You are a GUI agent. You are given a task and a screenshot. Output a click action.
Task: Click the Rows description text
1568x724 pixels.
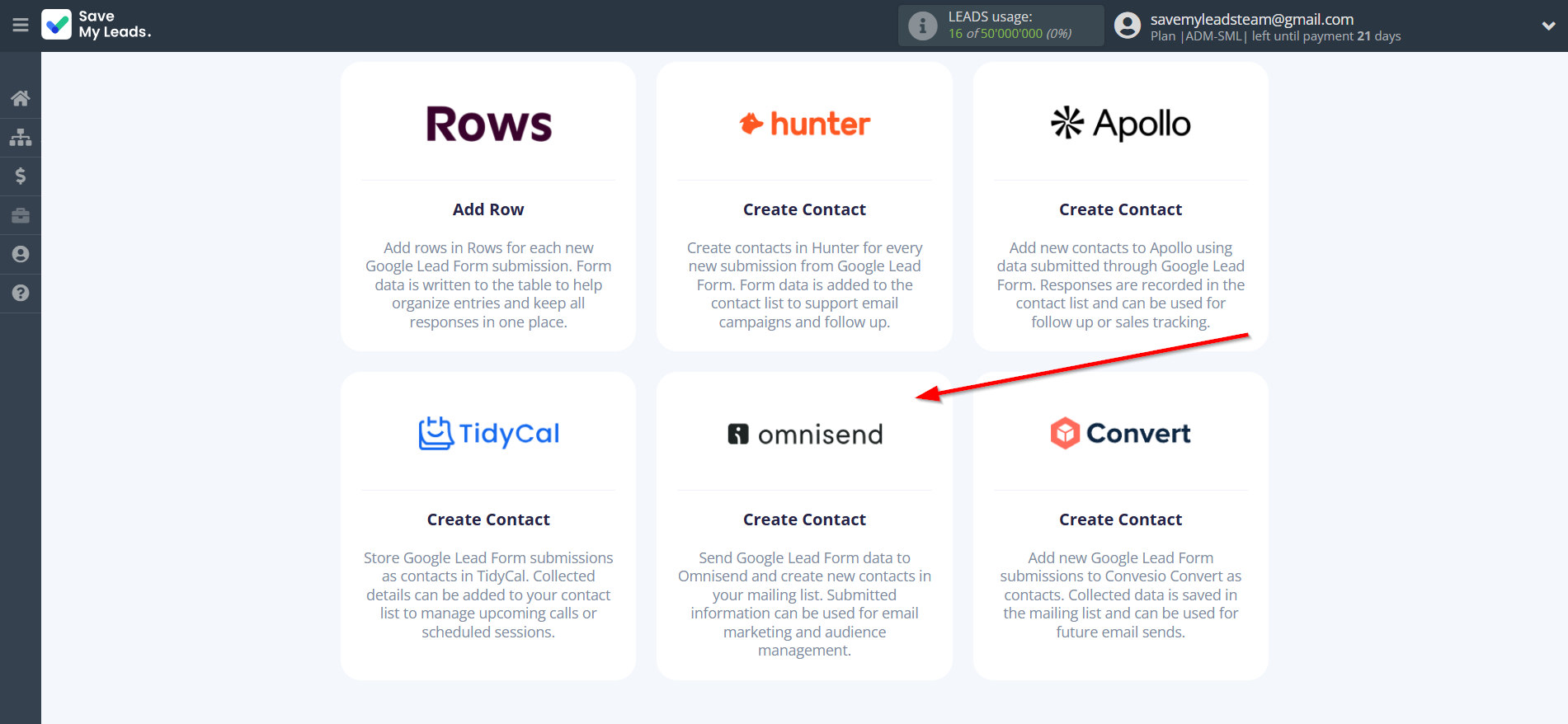coord(488,284)
